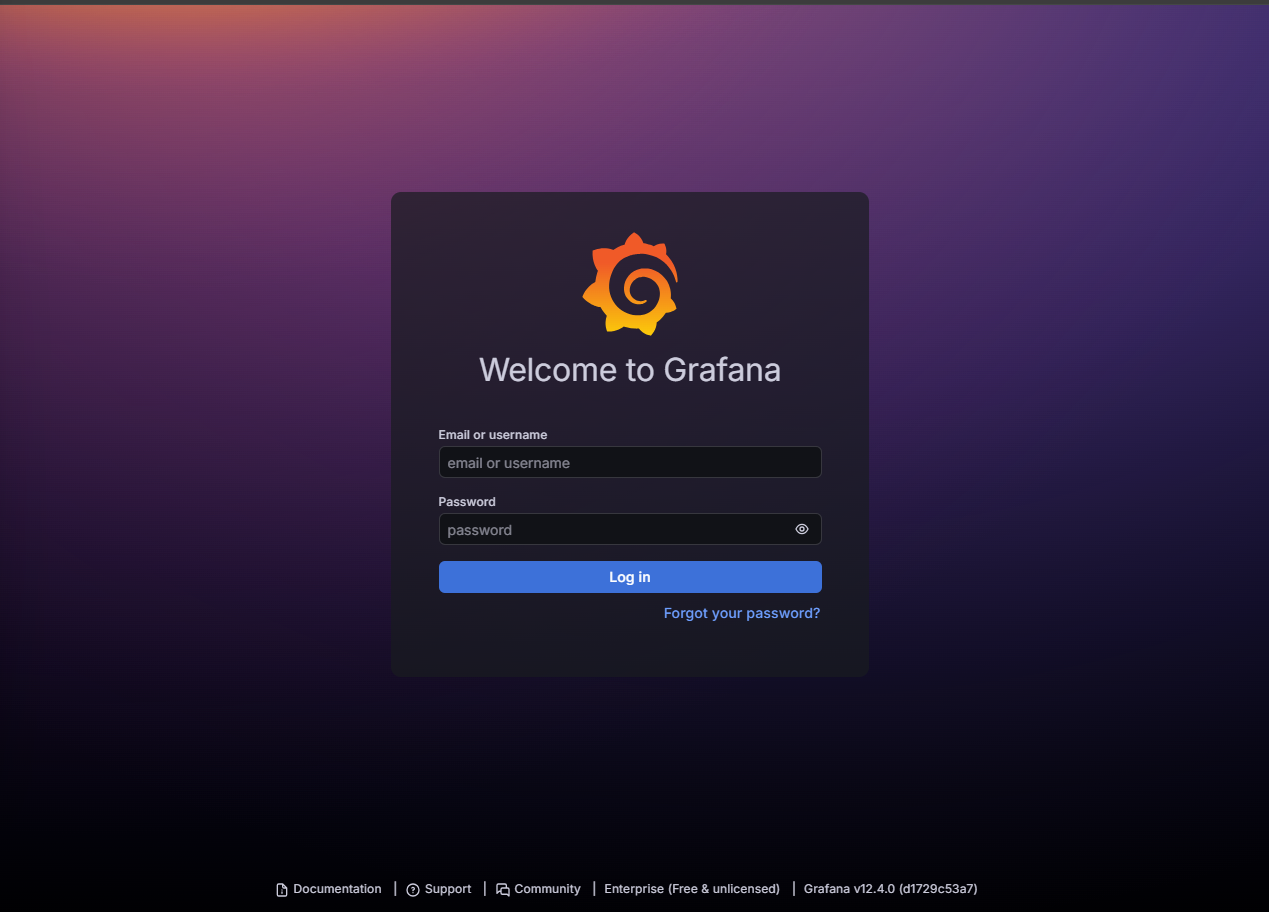Screen dimensions: 1269x912
Task: Click the Log in button
Action: (630, 577)
